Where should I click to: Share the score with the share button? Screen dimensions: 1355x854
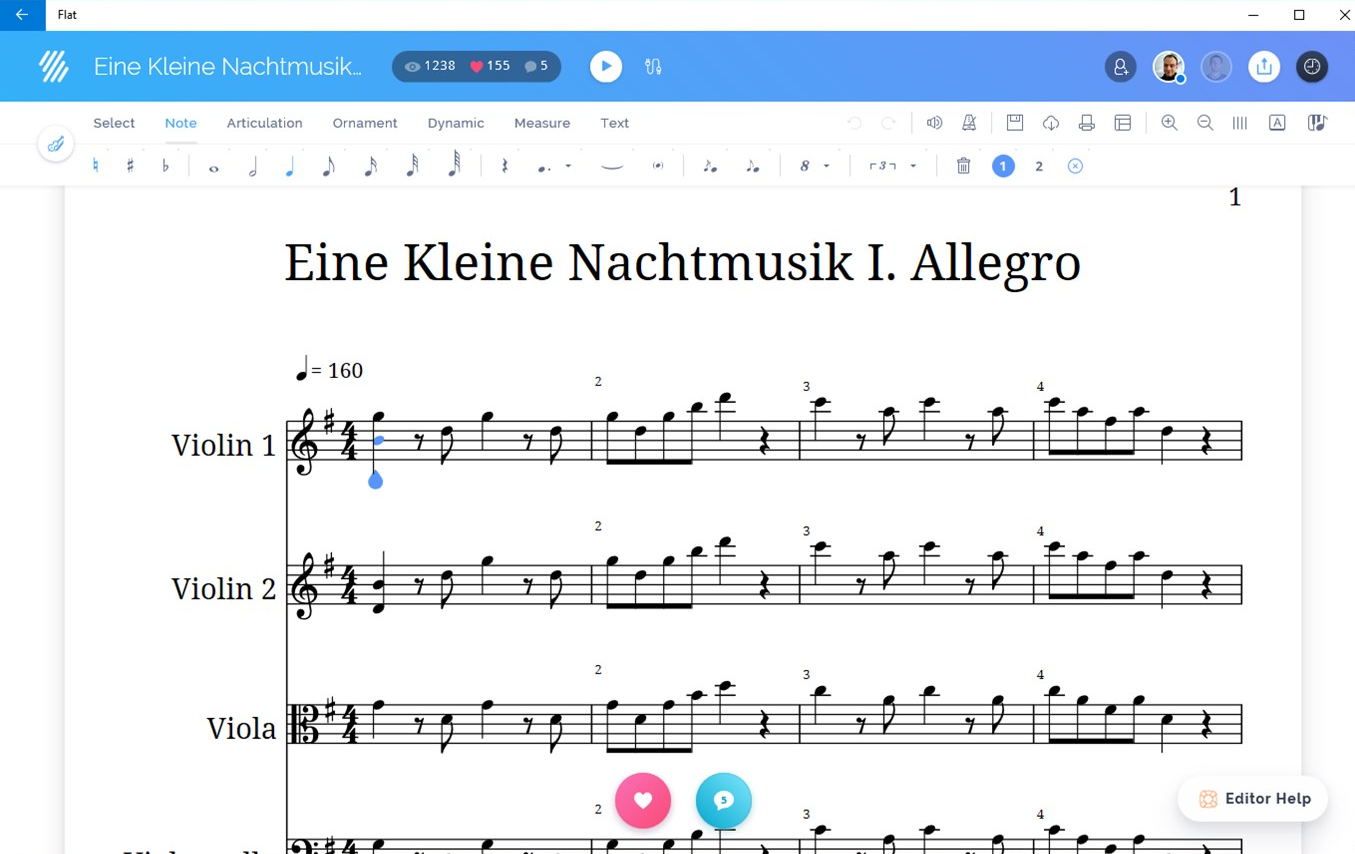pyautogui.click(x=1264, y=66)
